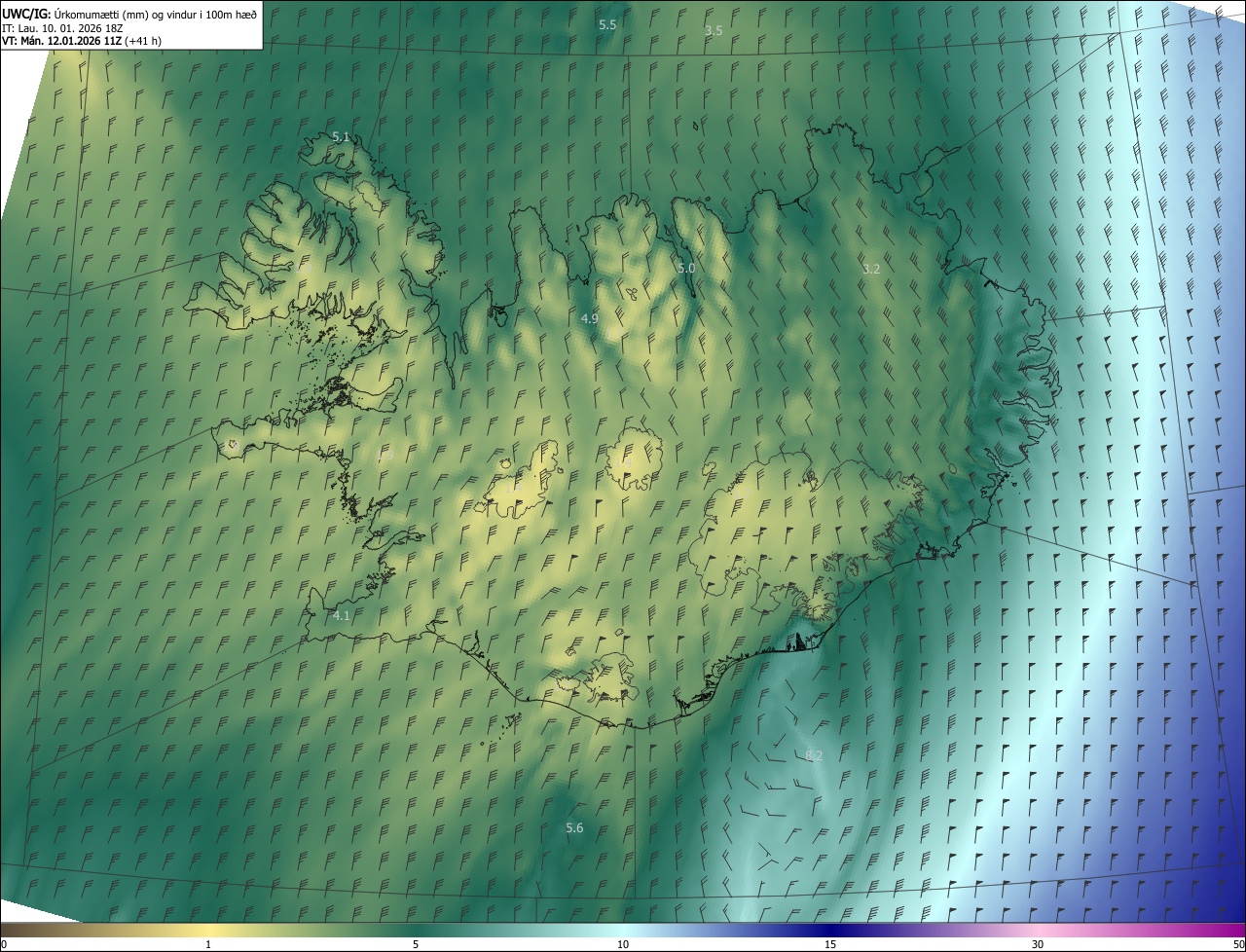Click the 5.6 value south of Iceland

pyautogui.click(x=574, y=827)
